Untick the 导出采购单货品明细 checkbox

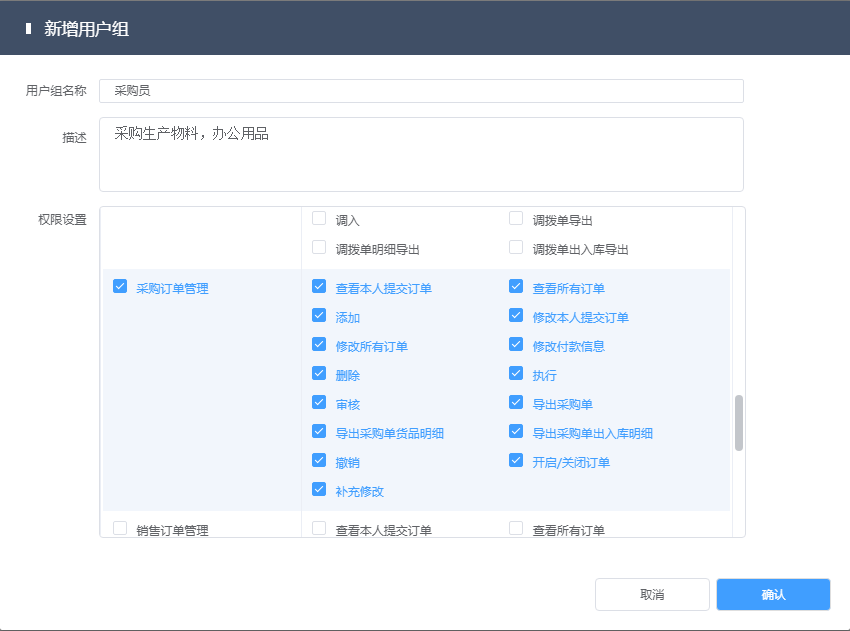319,432
